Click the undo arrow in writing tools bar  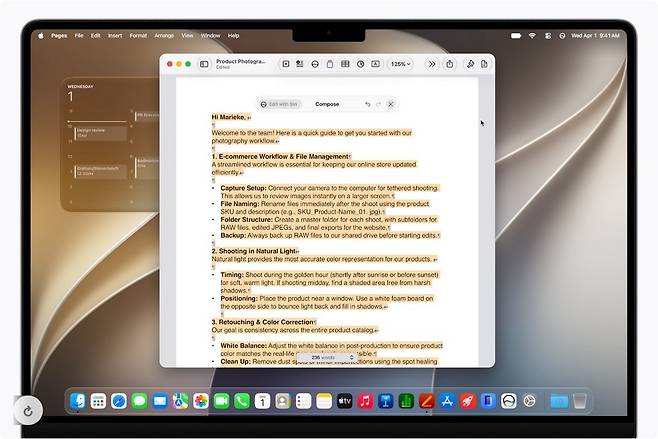tap(368, 104)
